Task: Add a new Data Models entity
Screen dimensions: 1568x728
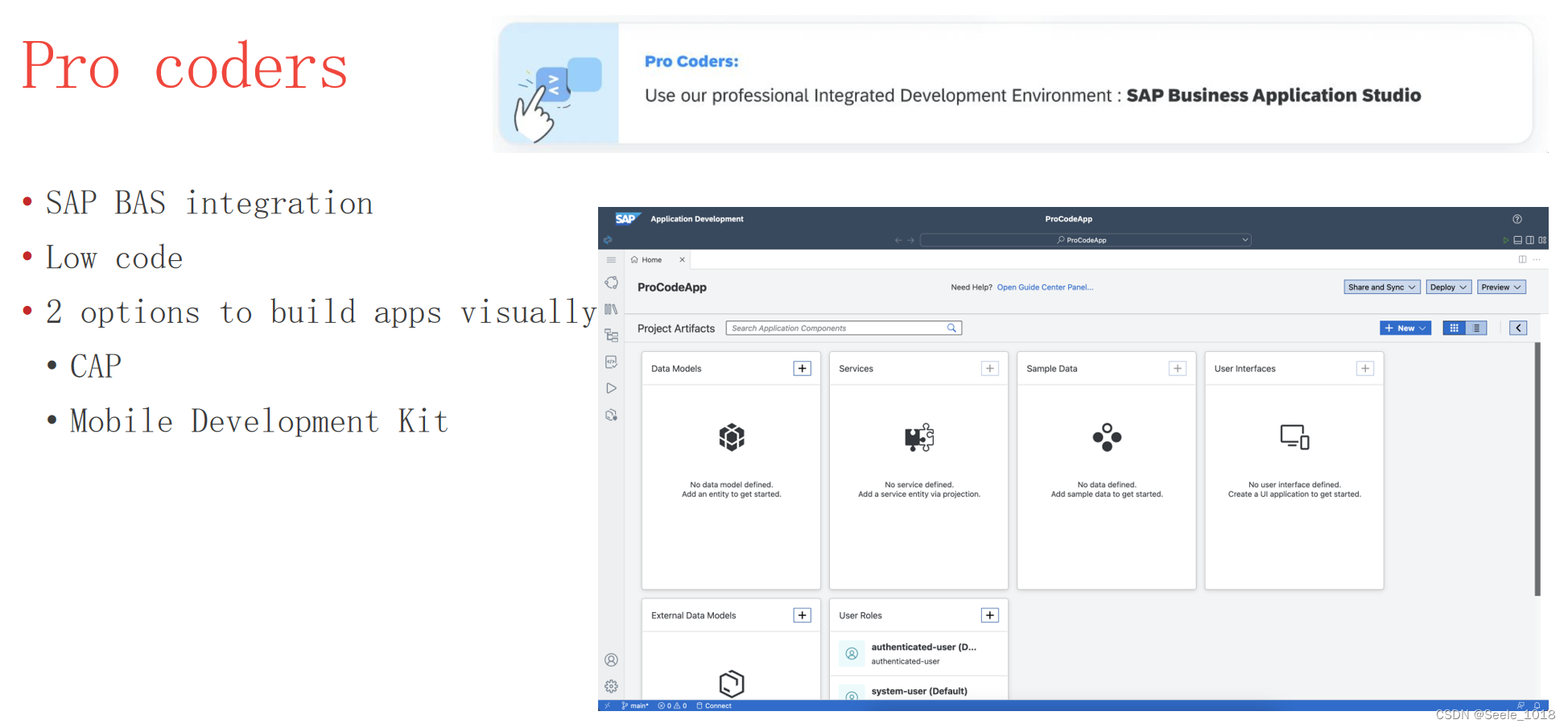Action: tap(802, 368)
